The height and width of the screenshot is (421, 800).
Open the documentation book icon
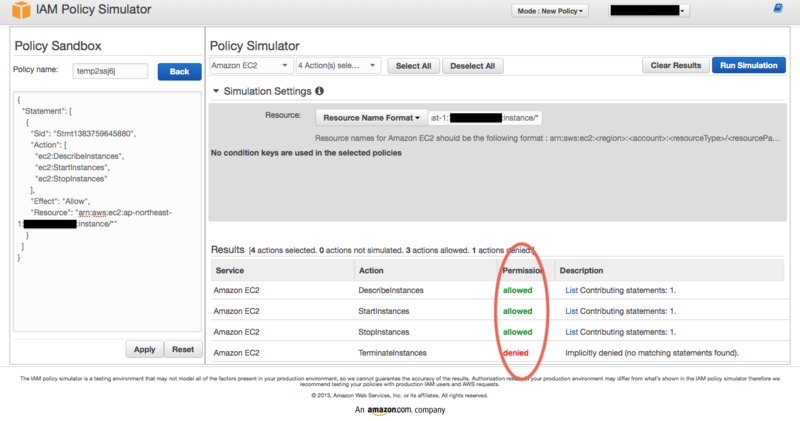(x=778, y=8)
